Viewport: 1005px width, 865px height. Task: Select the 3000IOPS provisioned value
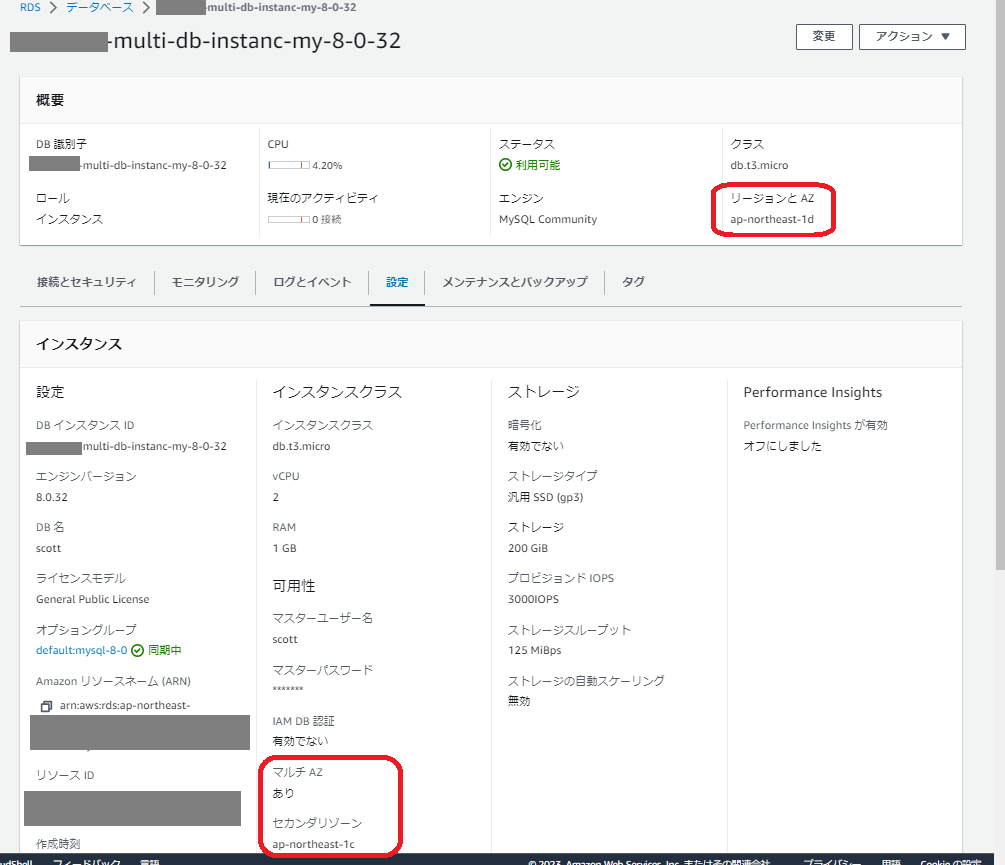(x=533, y=599)
